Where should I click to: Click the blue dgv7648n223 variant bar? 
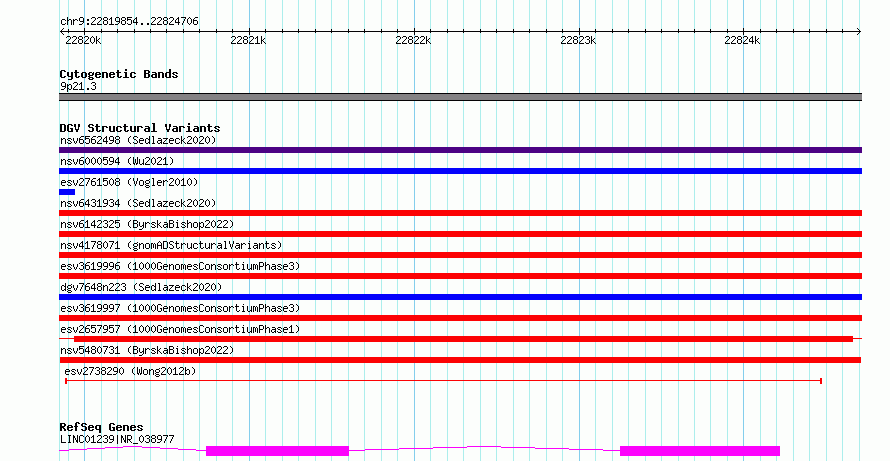[x=460, y=297]
